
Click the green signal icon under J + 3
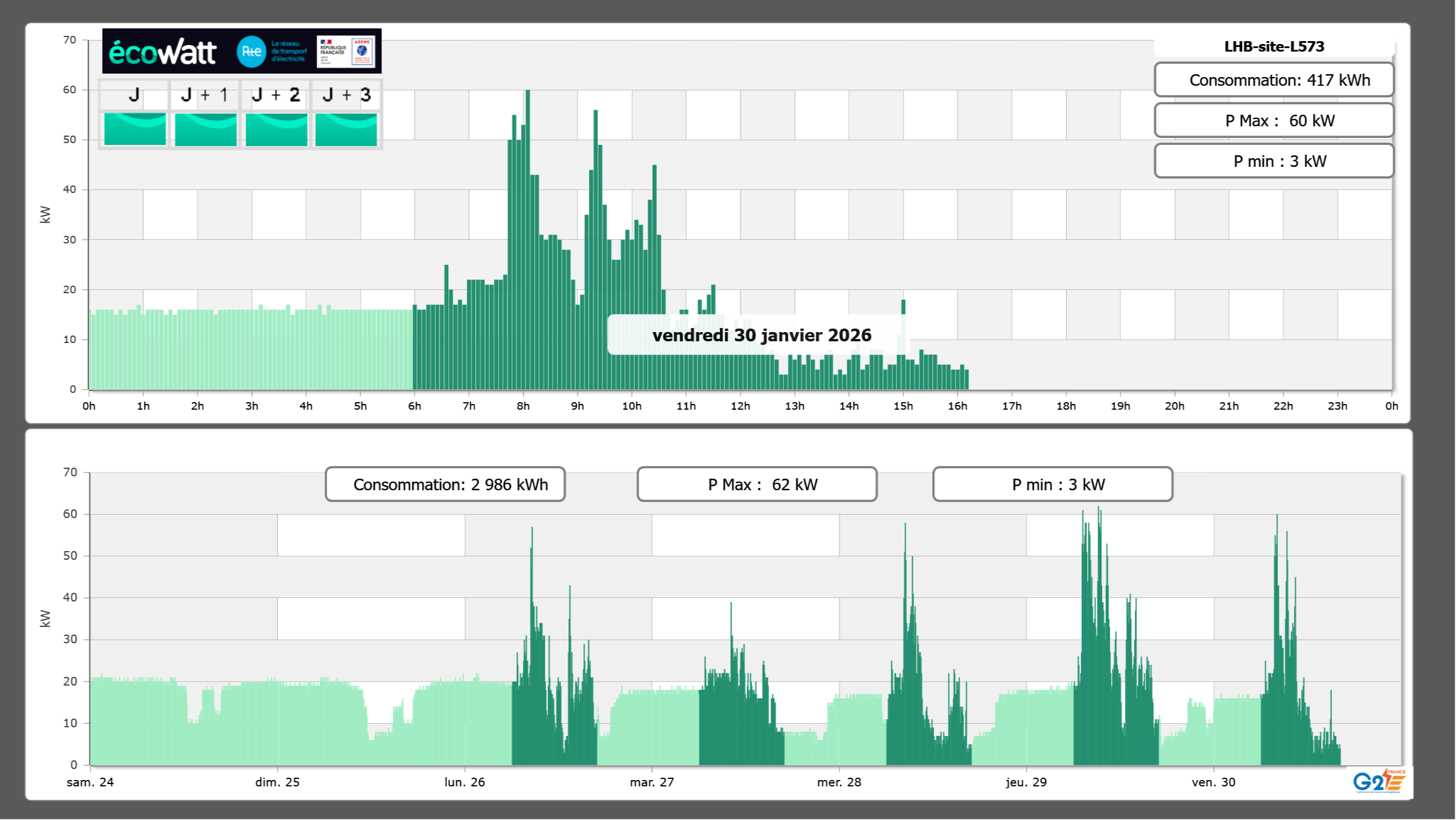click(346, 129)
